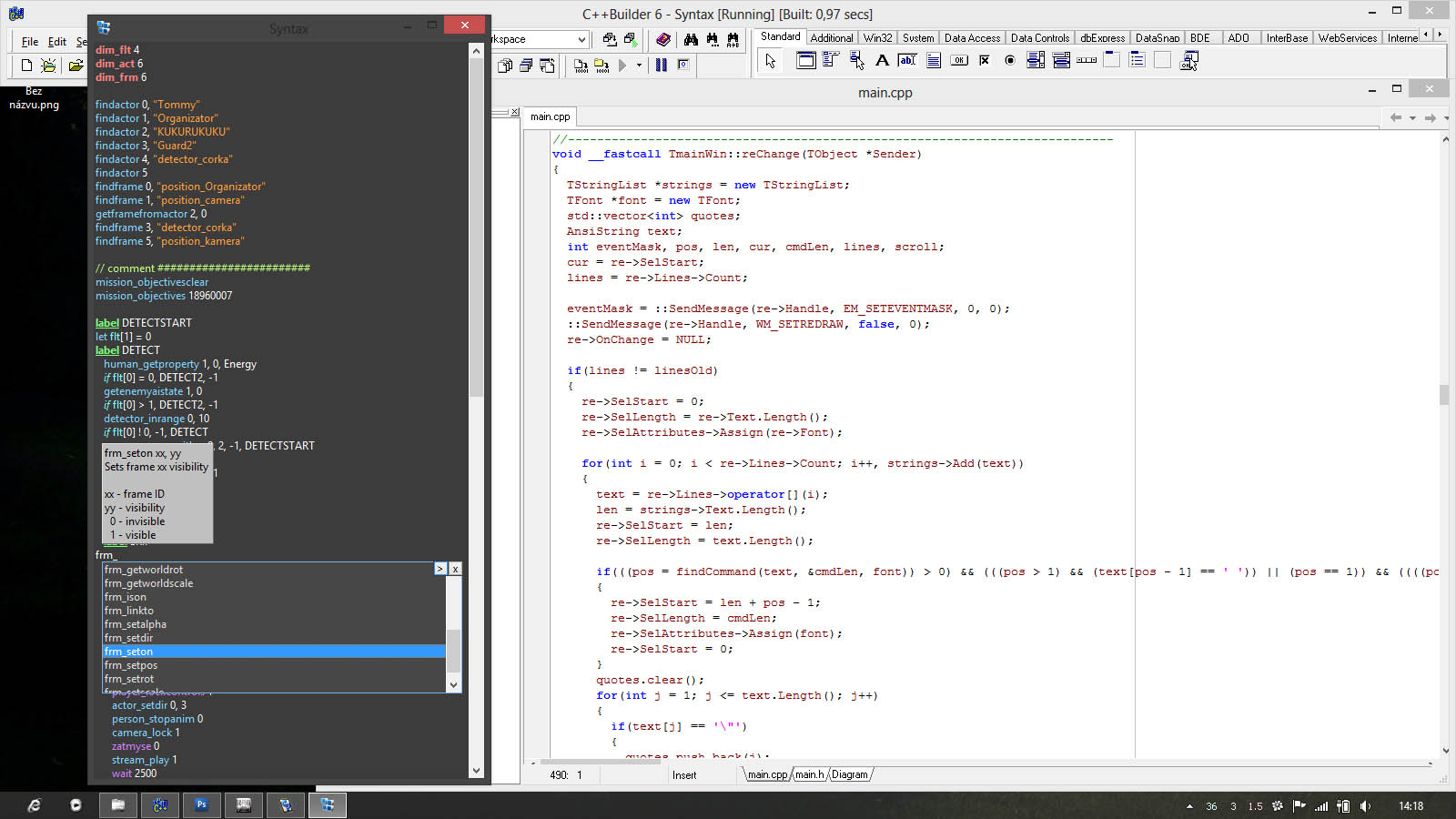
Task: Choose frm_seton in autocomplete list
Action: coord(274,652)
